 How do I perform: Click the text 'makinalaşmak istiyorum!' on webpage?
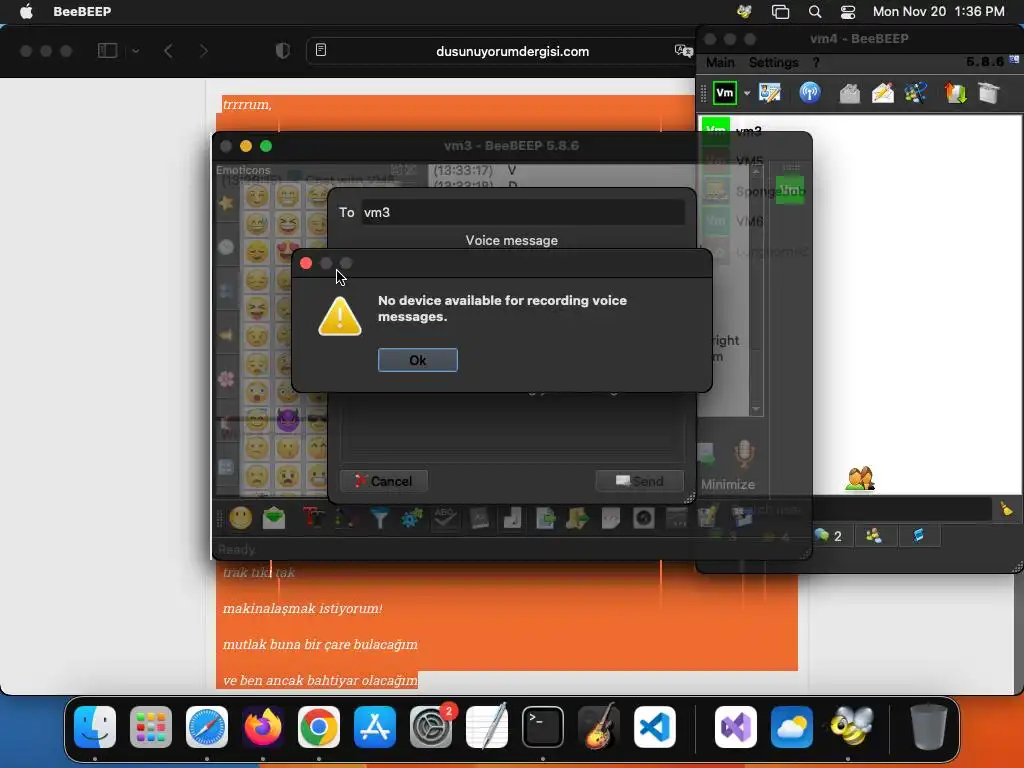click(x=302, y=608)
